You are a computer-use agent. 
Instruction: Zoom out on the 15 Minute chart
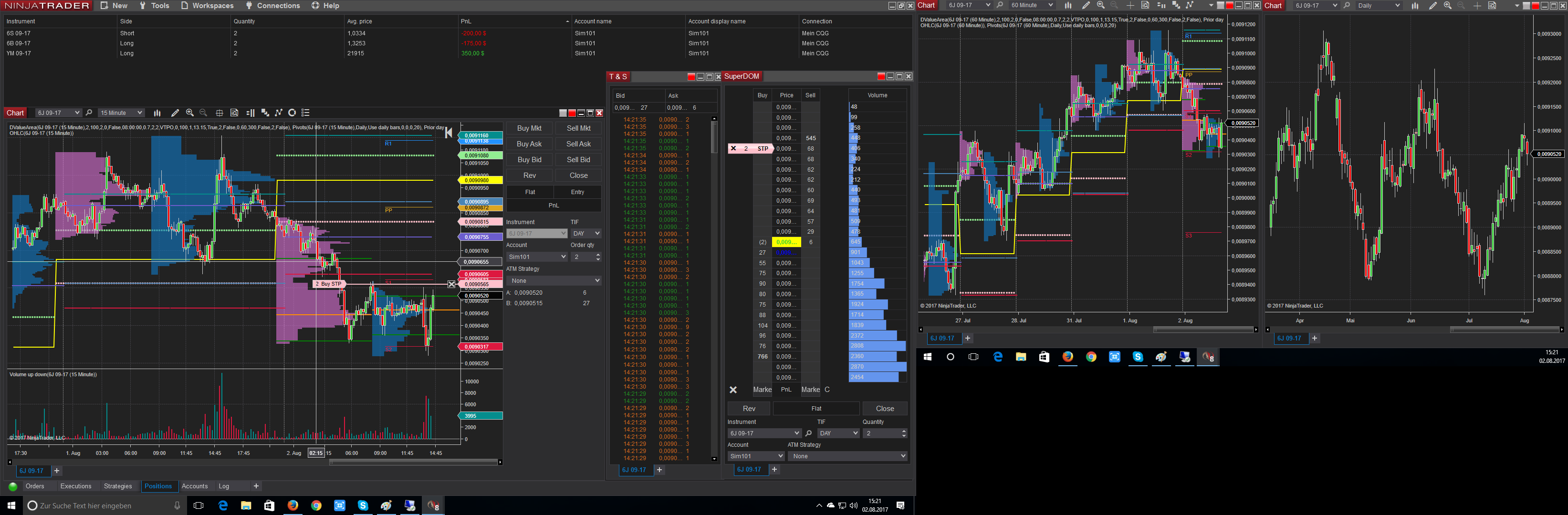(203, 113)
